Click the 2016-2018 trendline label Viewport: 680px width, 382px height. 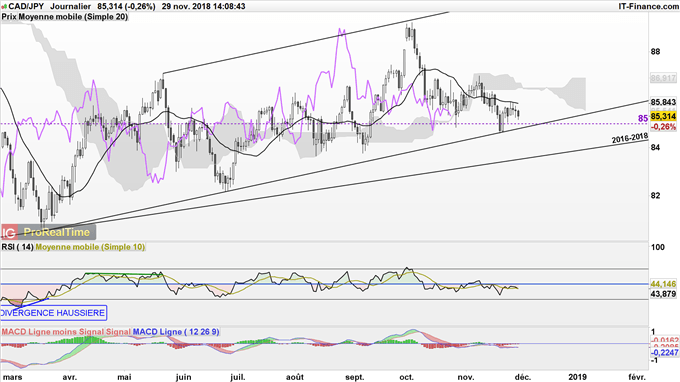[x=630, y=139]
